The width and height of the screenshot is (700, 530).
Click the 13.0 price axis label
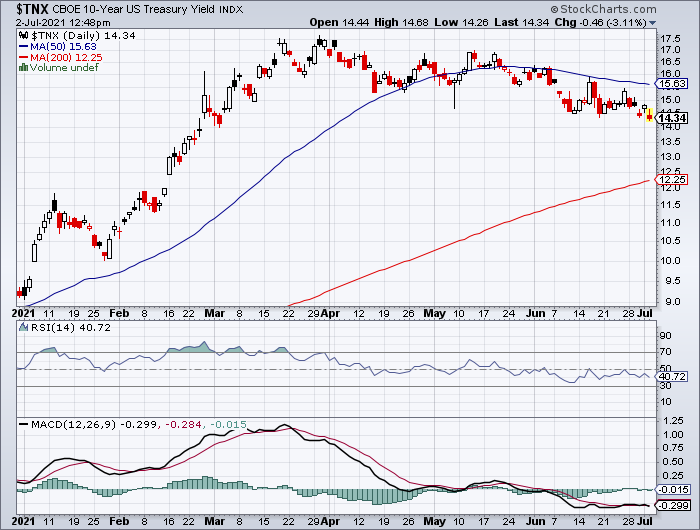pyautogui.click(x=670, y=157)
